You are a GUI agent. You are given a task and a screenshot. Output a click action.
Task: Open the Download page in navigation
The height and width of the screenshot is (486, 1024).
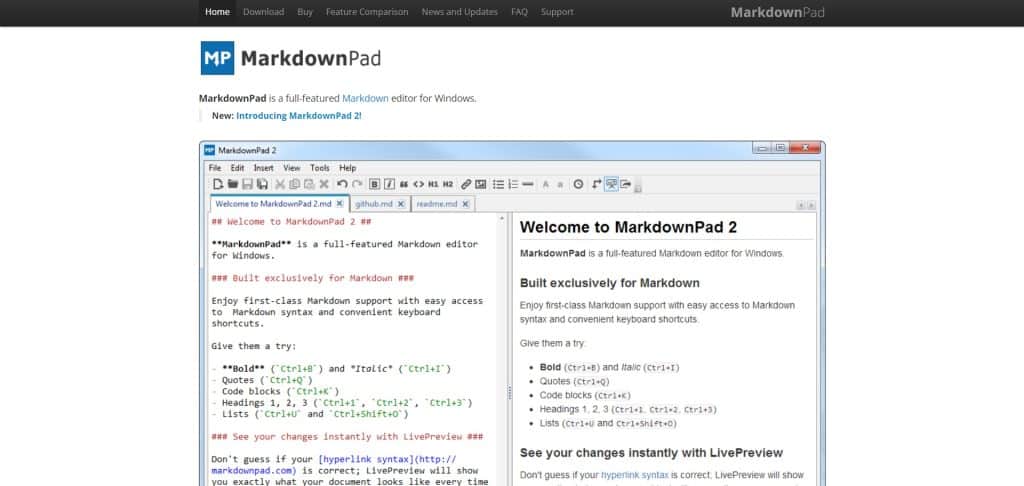tap(263, 12)
